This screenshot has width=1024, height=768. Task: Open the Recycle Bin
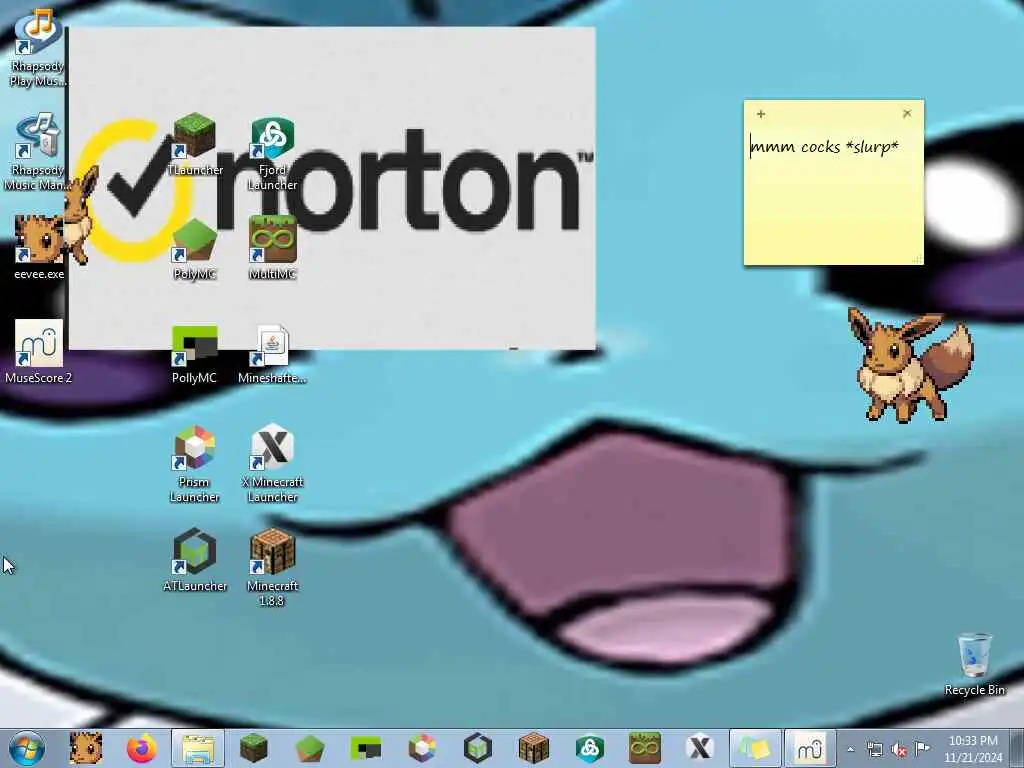coord(974,664)
